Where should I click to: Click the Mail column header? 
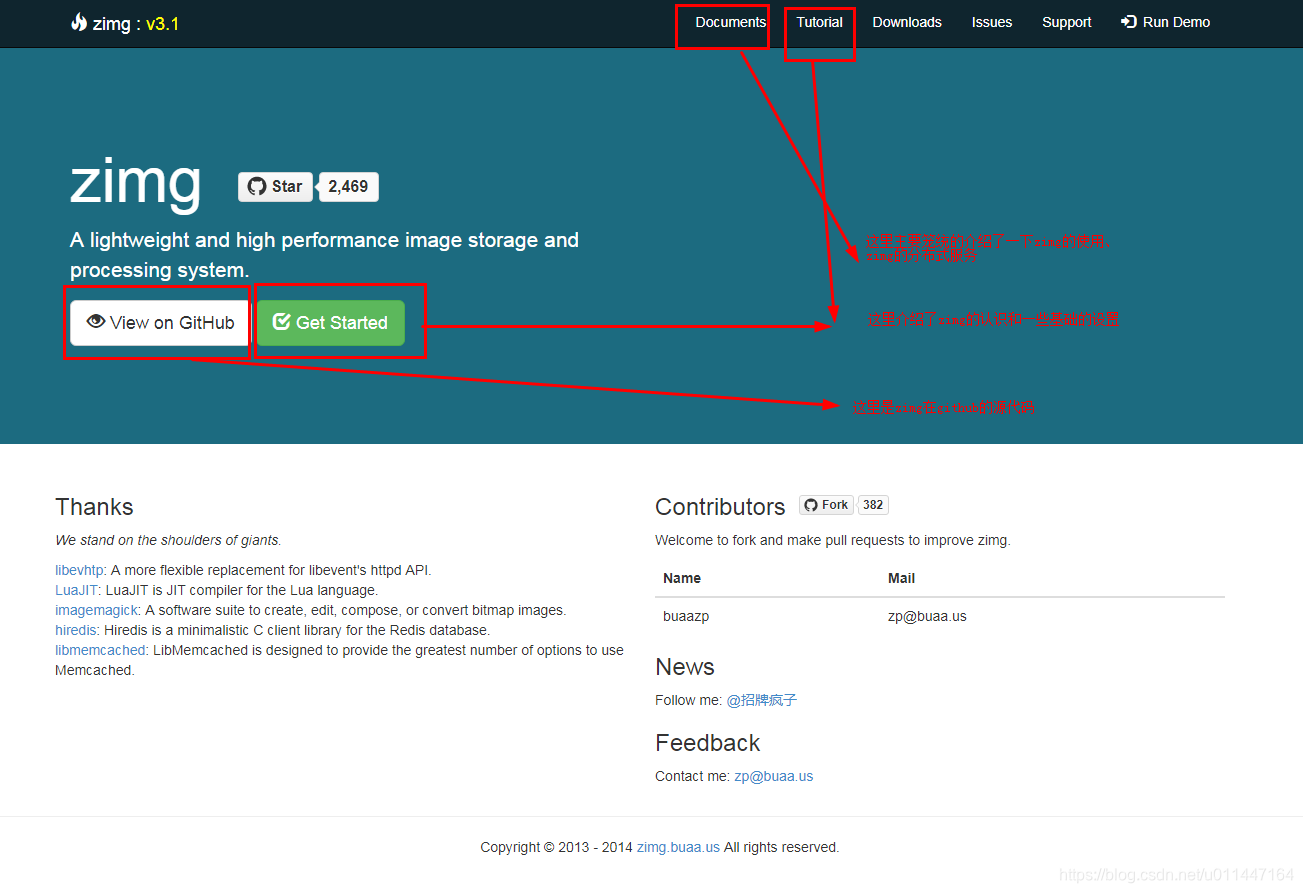point(901,578)
